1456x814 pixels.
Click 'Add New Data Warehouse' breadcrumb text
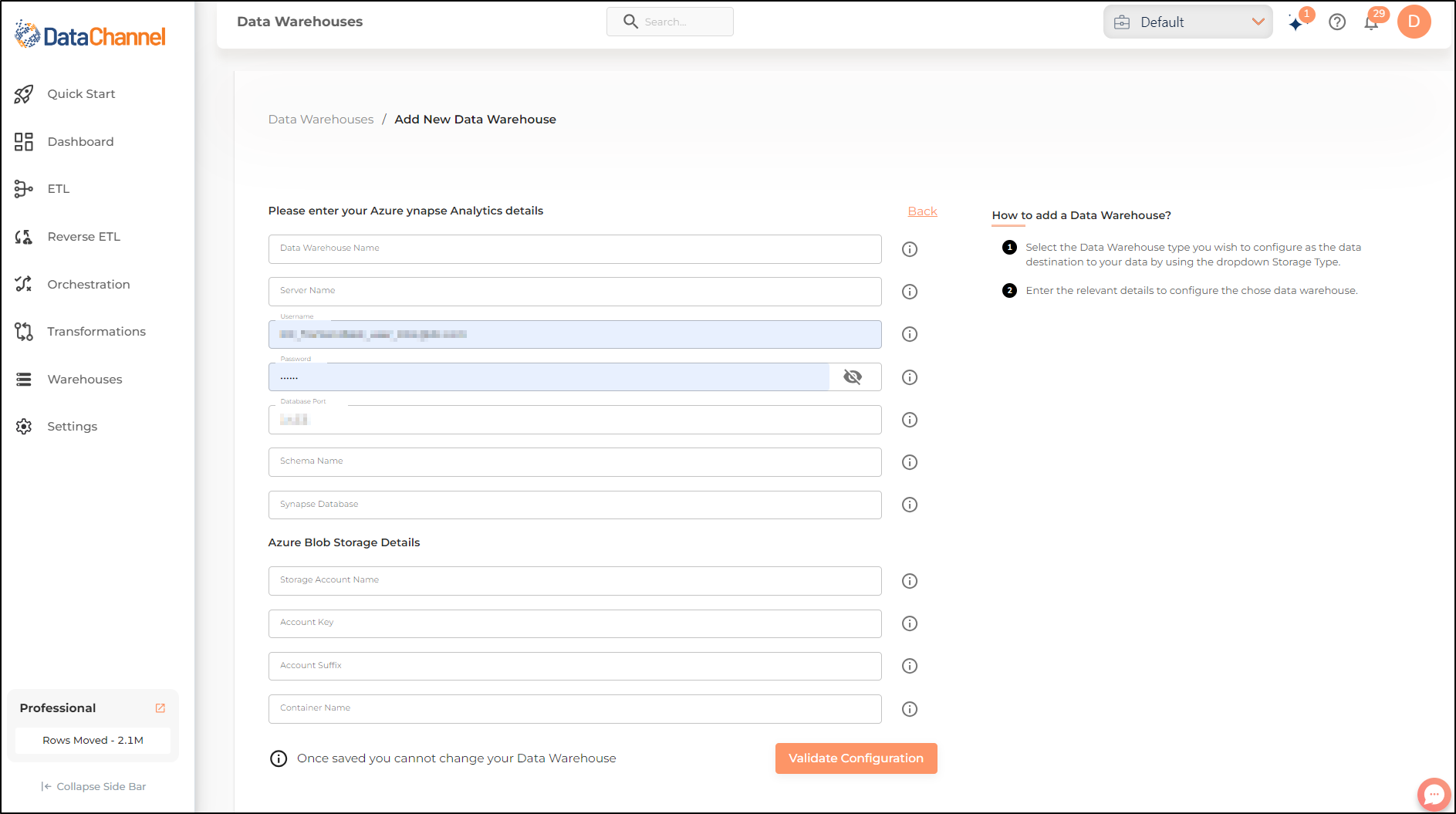pyautogui.click(x=475, y=120)
